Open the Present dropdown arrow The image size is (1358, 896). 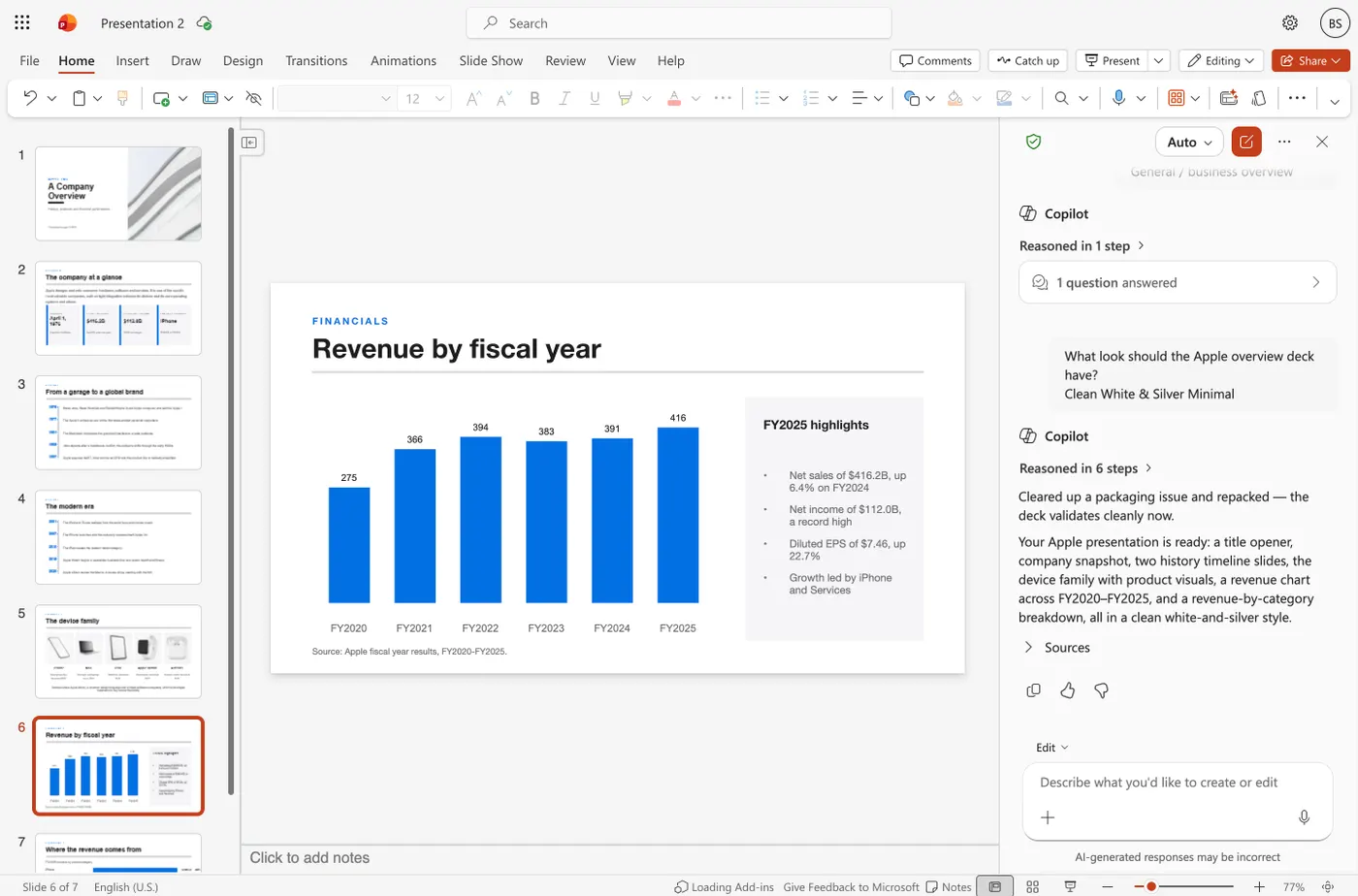click(x=1159, y=60)
